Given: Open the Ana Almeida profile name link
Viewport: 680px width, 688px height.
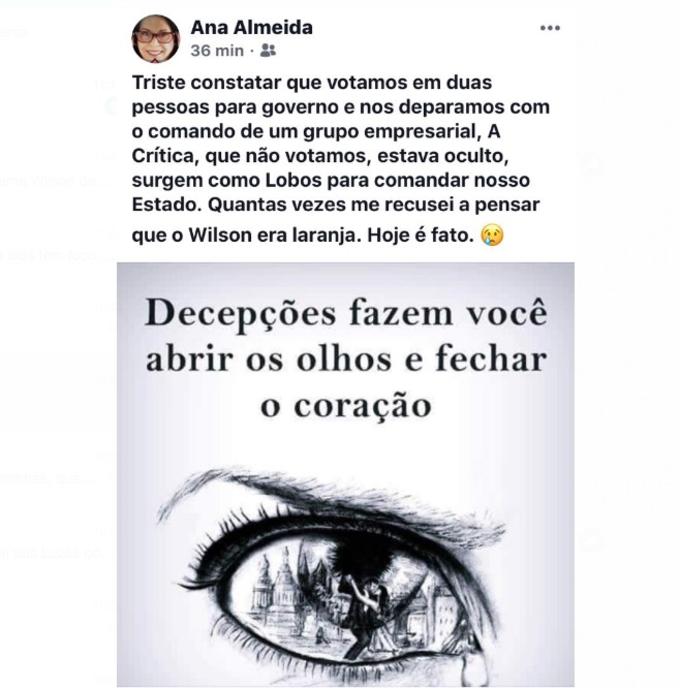Looking at the screenshot, I should 251,28.
